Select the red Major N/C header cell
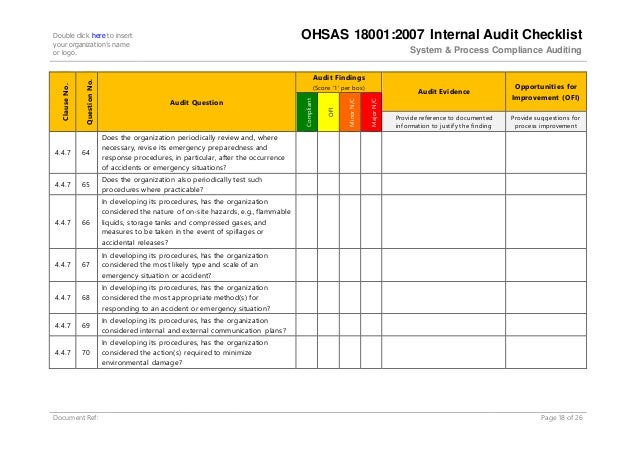Viewport: 638px width, 452px height. pos(371,112)
